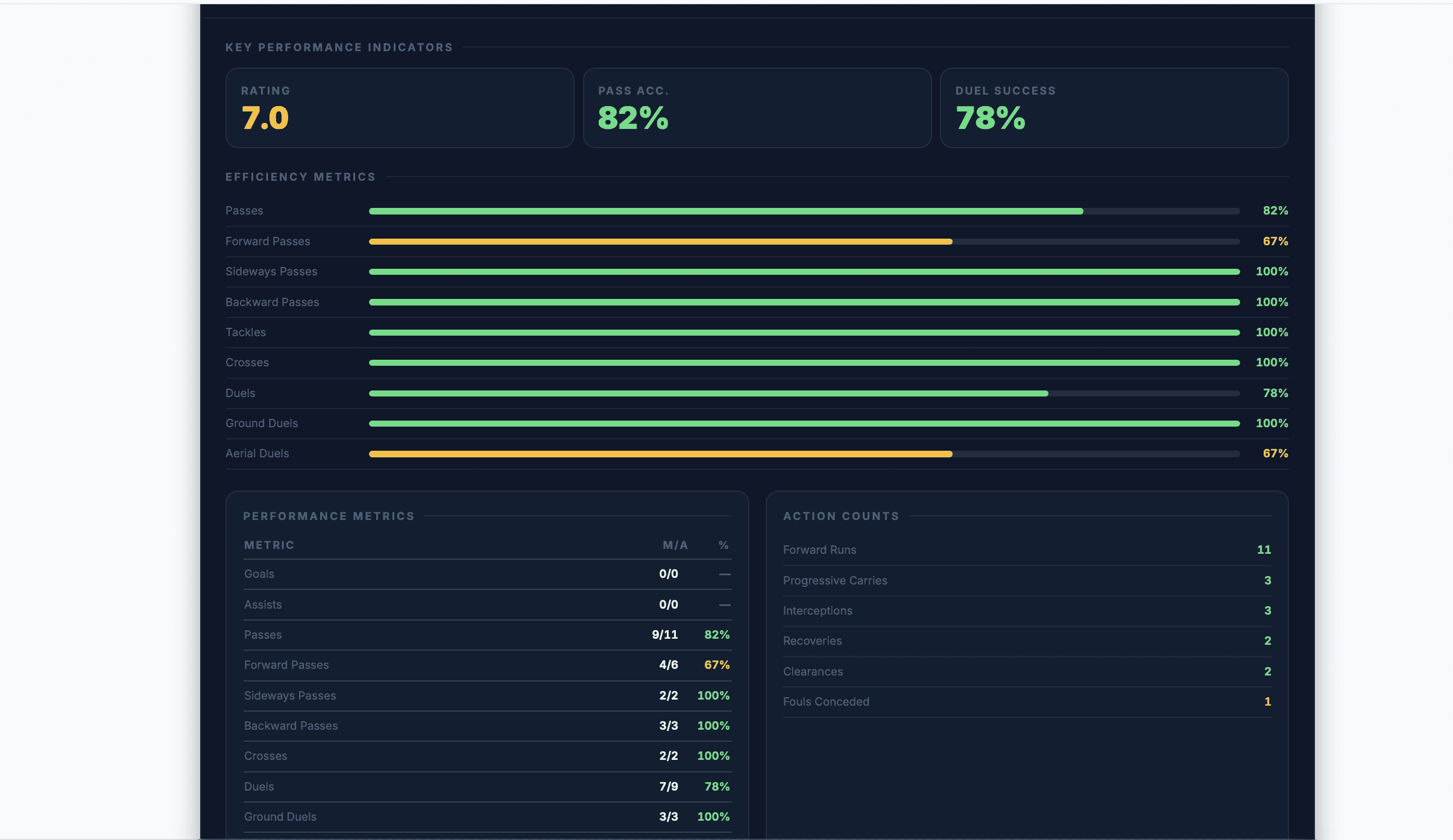Click the Sideways Passes label in Efficiency Metrics
Viewport: 1453px width, 840px height.
tap(271, 272)
